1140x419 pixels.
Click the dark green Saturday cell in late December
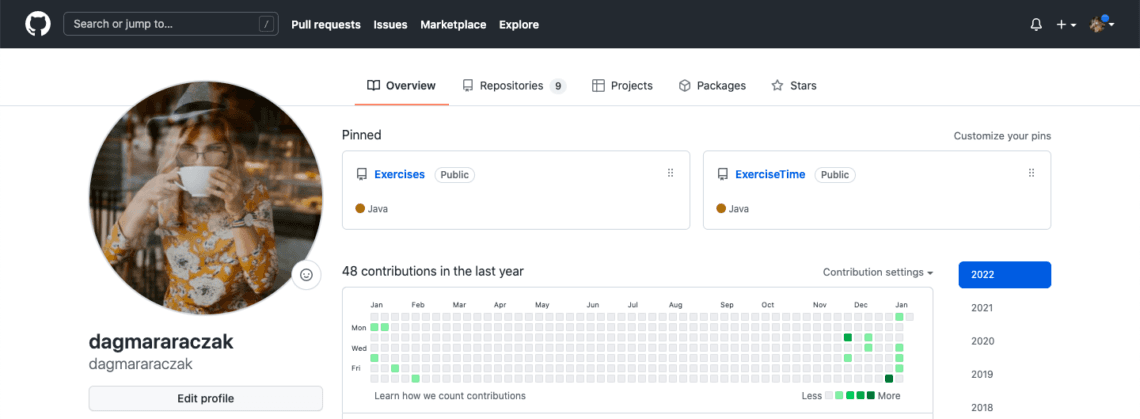click(889, 378)
